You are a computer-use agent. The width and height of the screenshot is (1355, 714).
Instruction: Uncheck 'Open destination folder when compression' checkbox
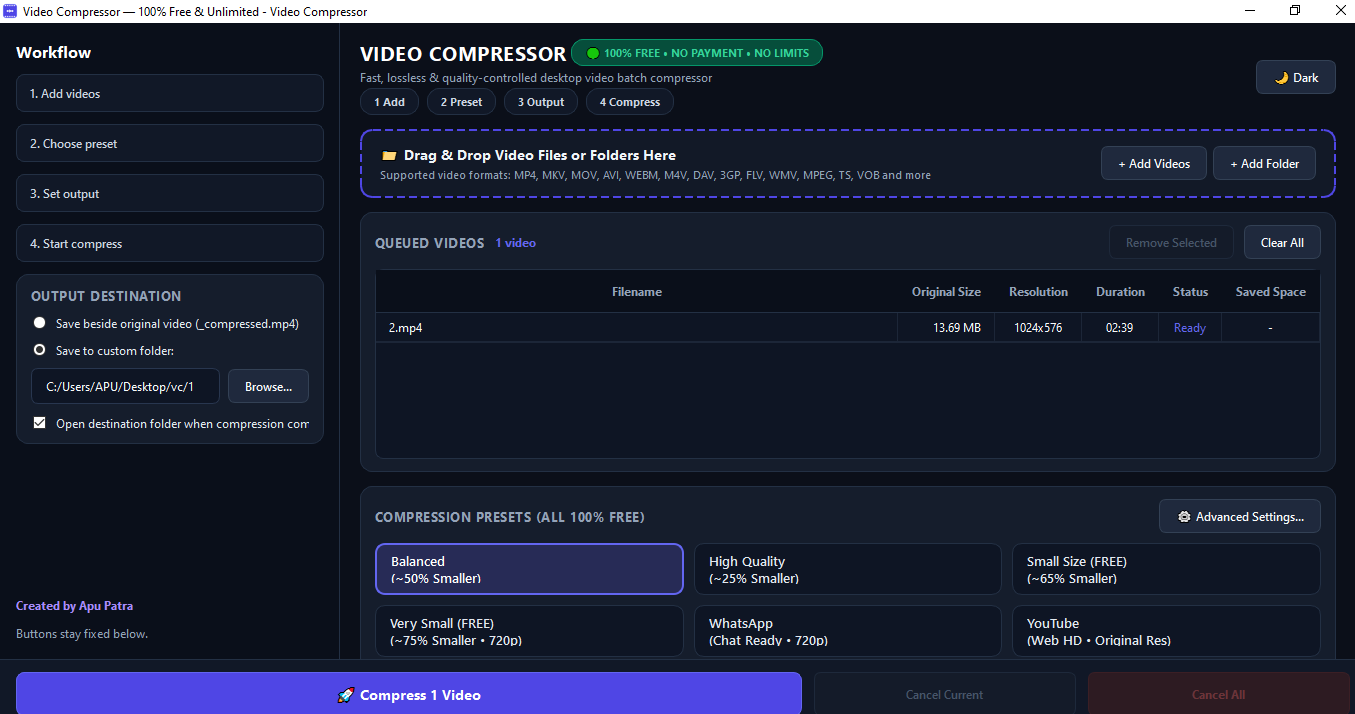point(40,423)
